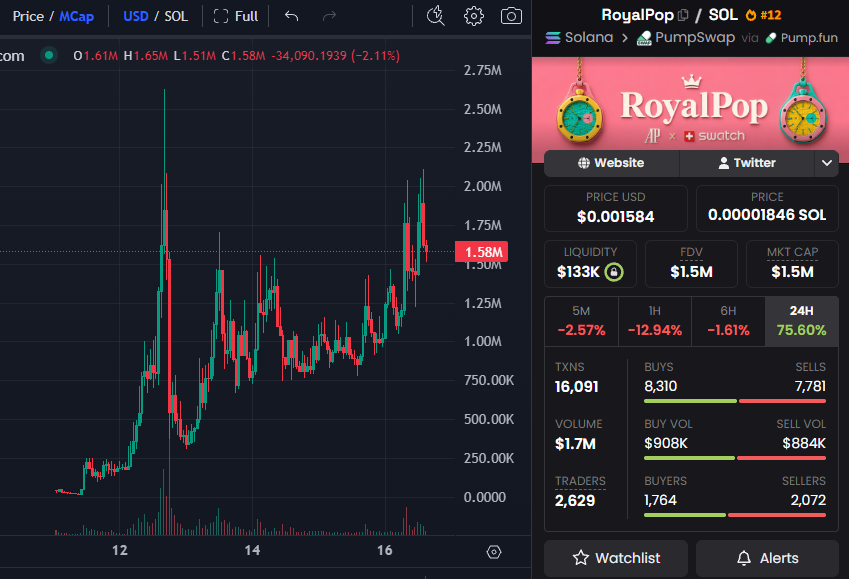Select the 1H timeframe tab
Screen dimensions: 849x579
pyautogui.click(x=655, y=321)
